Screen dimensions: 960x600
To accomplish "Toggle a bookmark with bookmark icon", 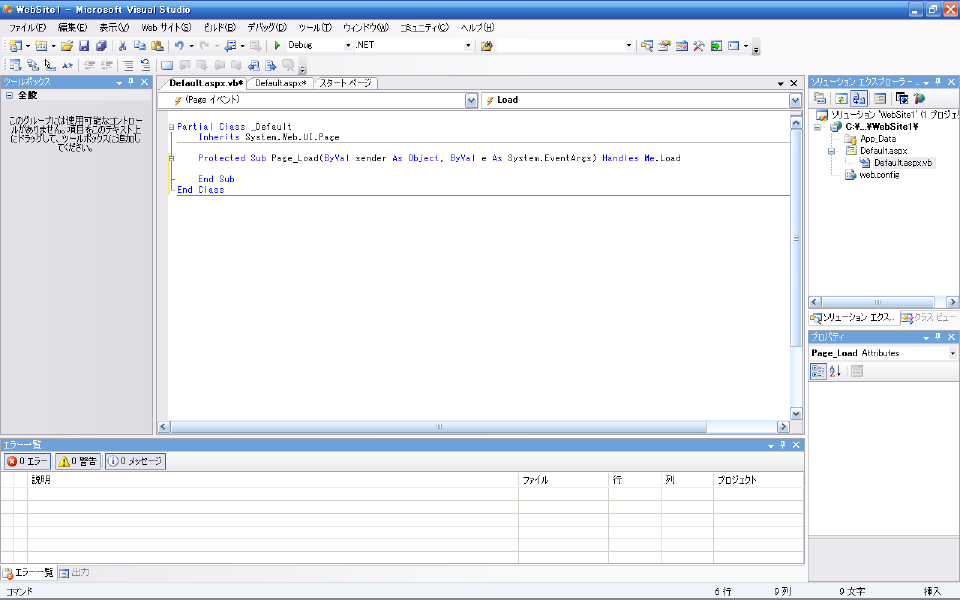I will 167,65.
